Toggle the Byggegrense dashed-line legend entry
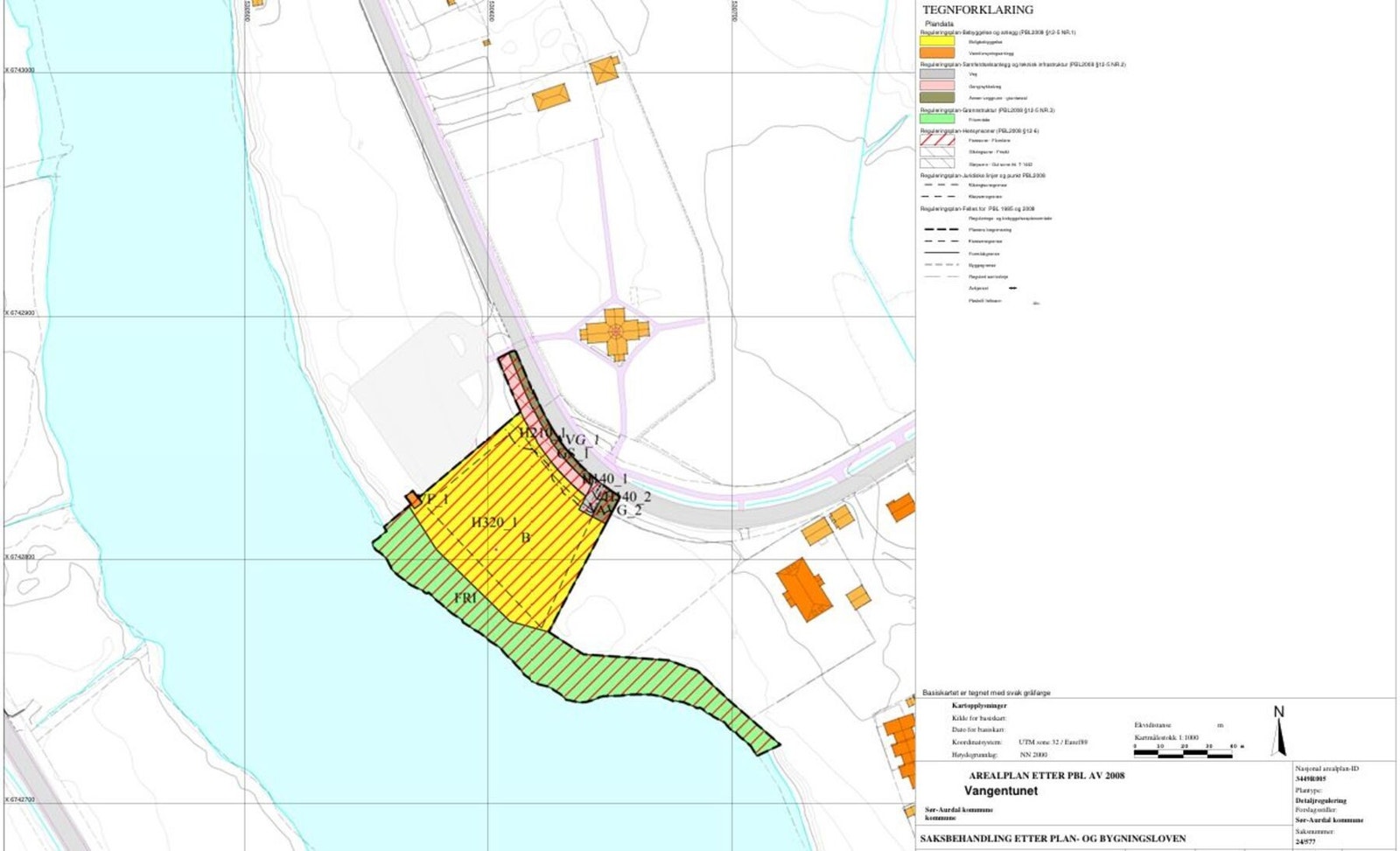Viewport: 1400px width, 851px height. [x=942, y=265]
